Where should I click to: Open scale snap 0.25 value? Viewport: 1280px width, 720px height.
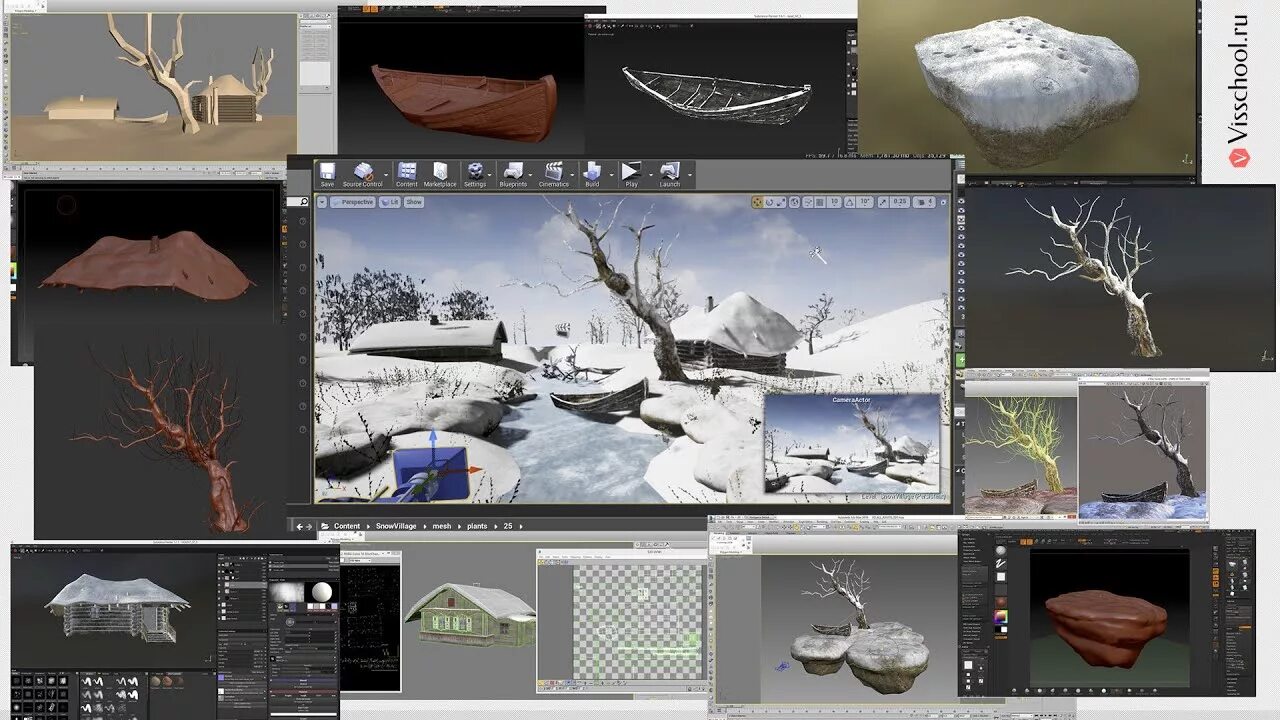900,202
